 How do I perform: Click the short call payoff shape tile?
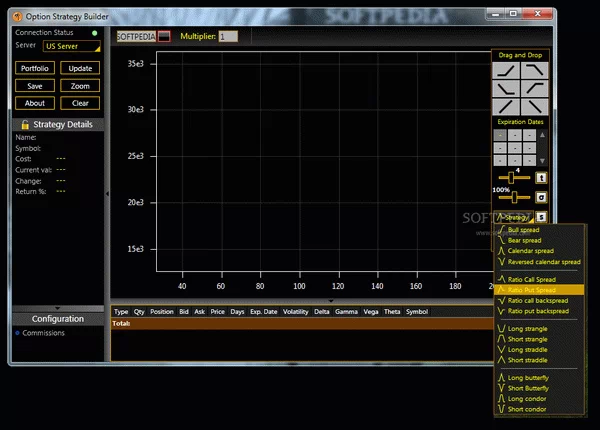pos(533,71)
